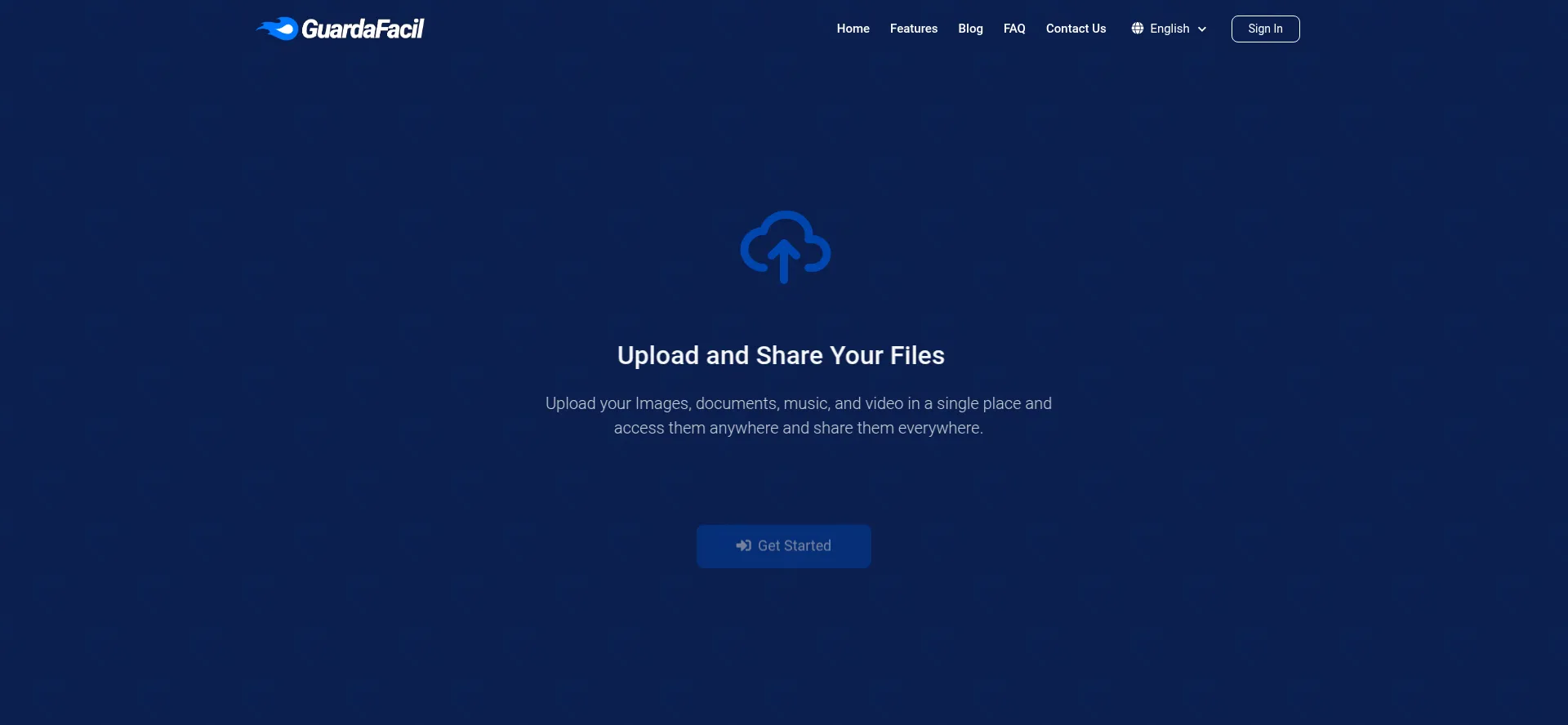Open the Features menu item

pos(913,29)
